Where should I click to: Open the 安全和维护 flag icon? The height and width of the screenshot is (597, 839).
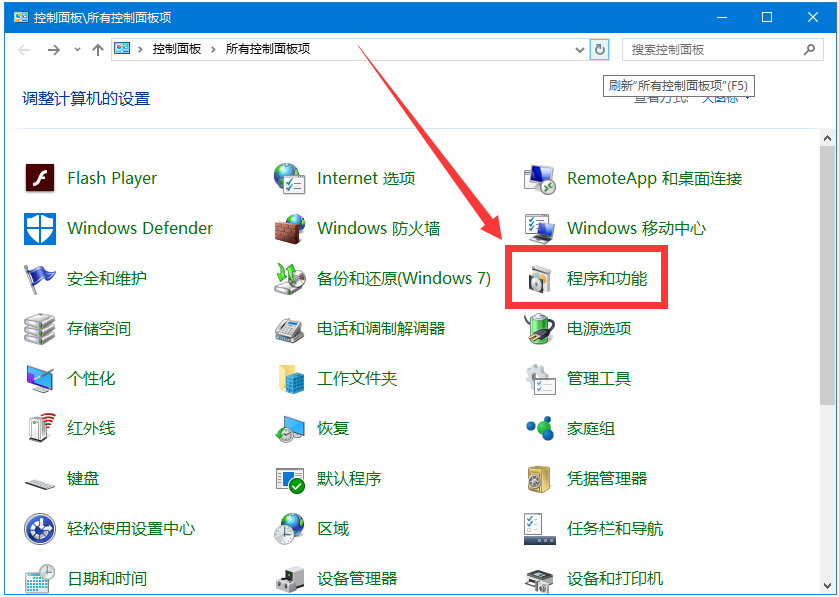pos(40,279)
